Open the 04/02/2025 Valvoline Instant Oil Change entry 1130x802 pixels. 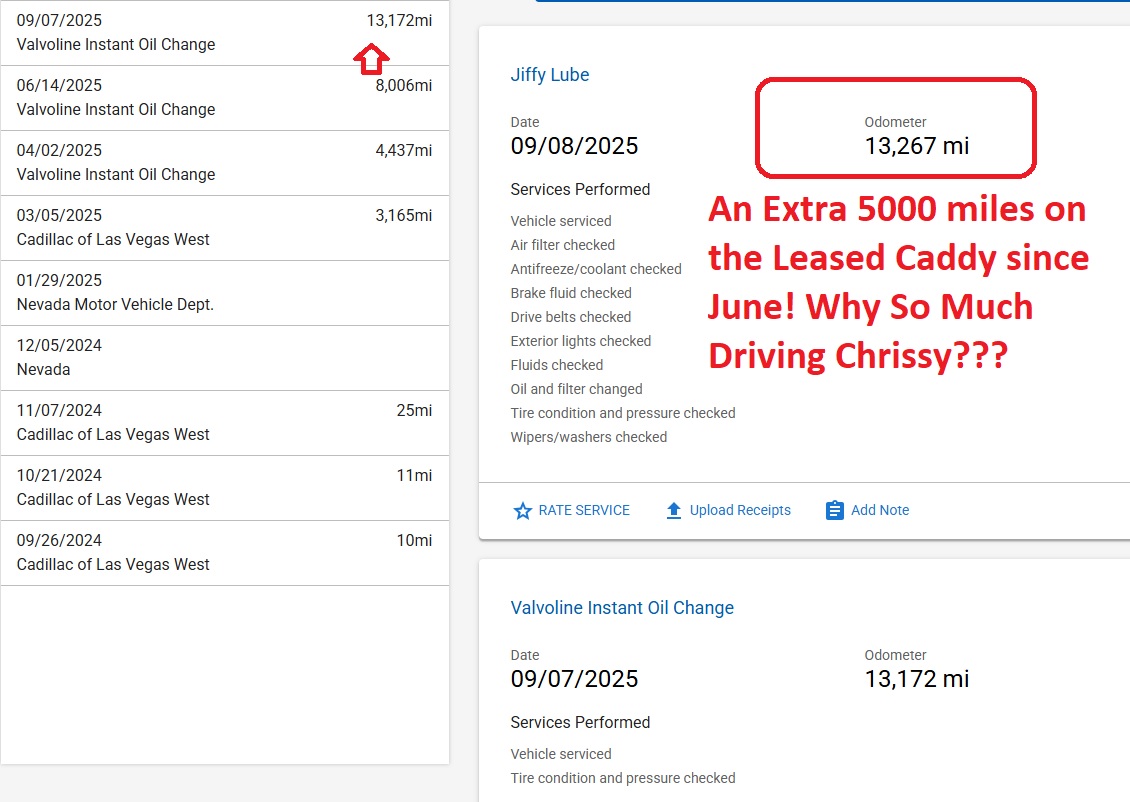225,163
